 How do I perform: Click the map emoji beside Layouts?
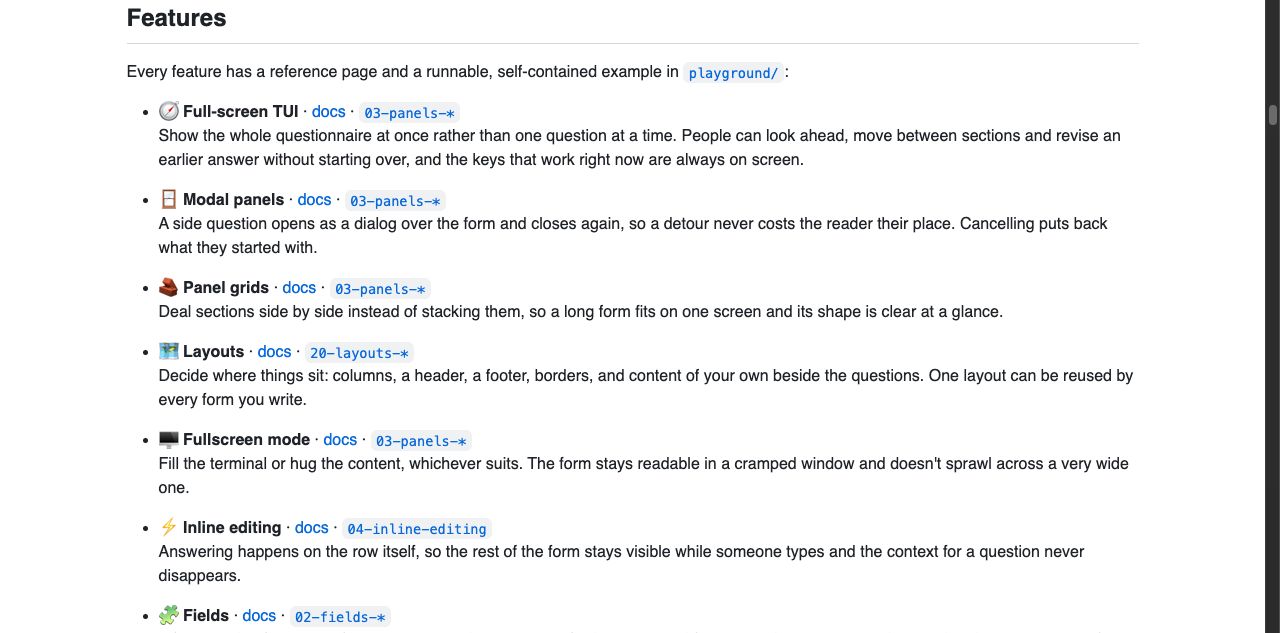[169, 351]
